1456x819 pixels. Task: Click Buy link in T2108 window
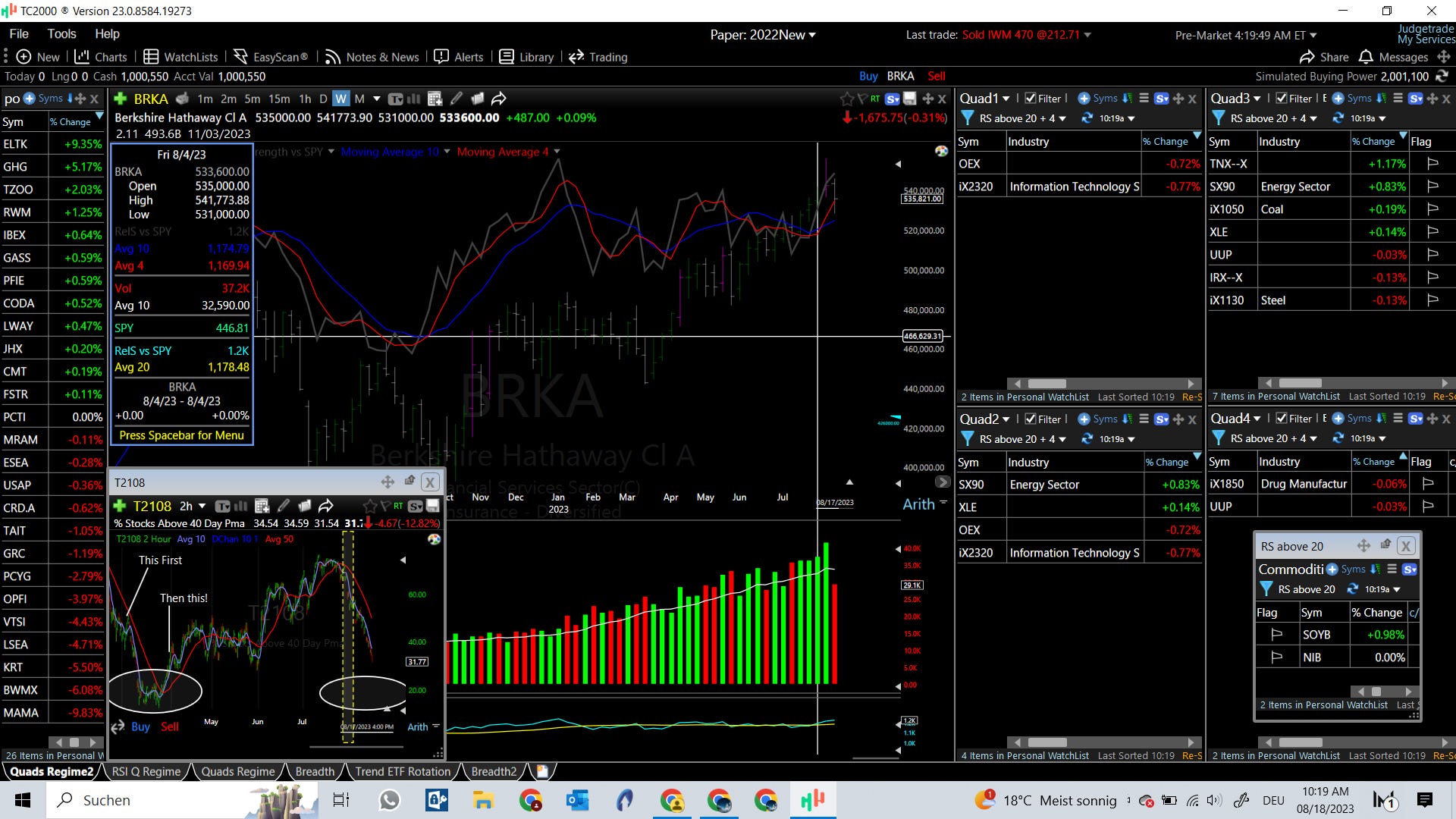click(x=140, y=726)
